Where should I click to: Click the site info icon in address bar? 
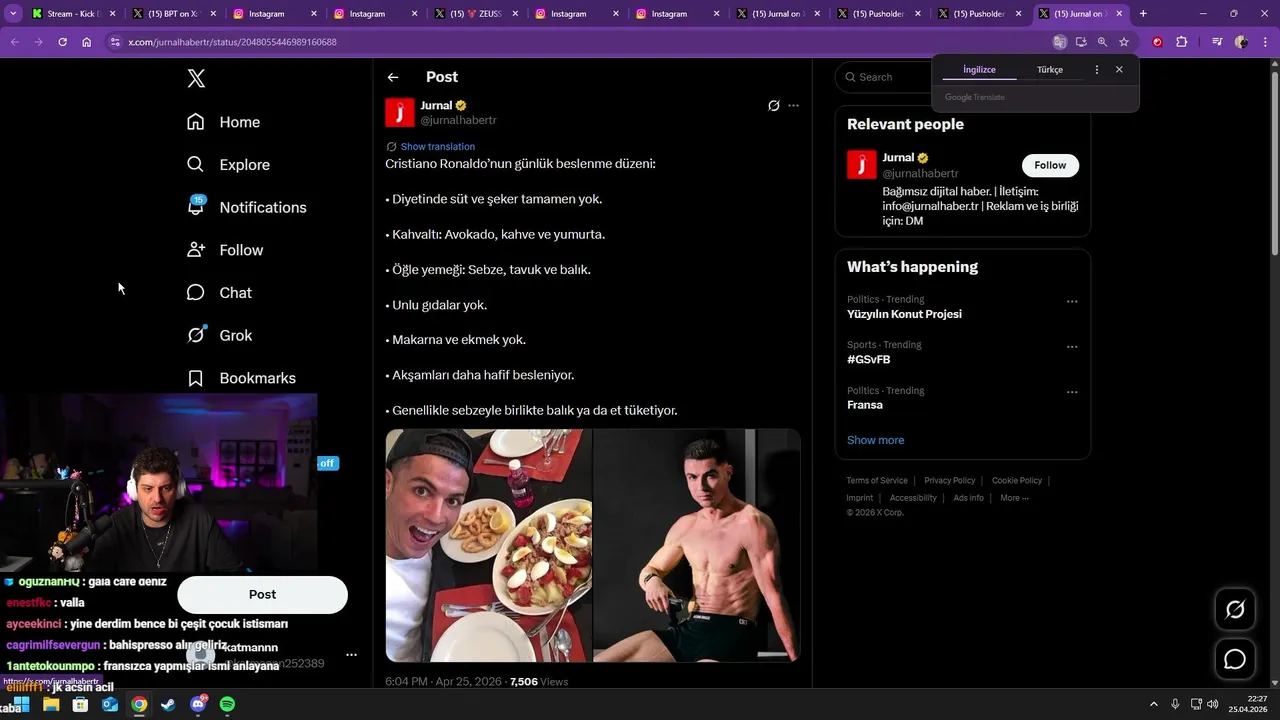click(x=115, y=42)
